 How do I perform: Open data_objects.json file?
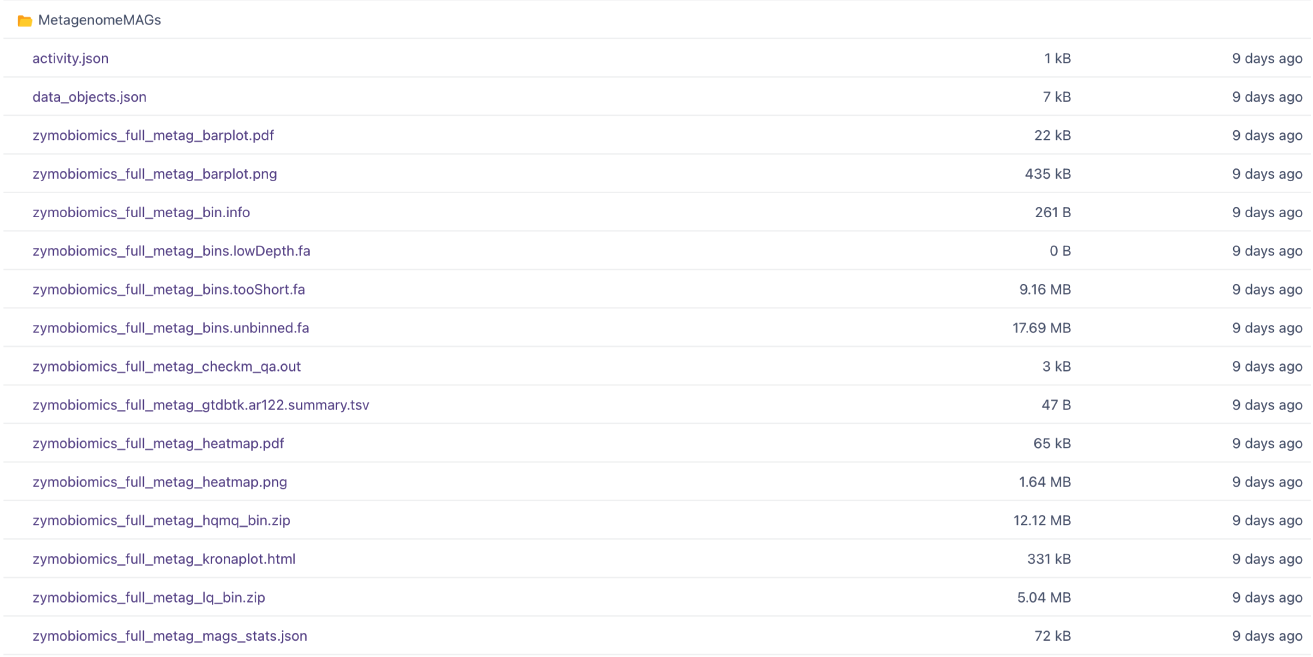tap(89, 97)
